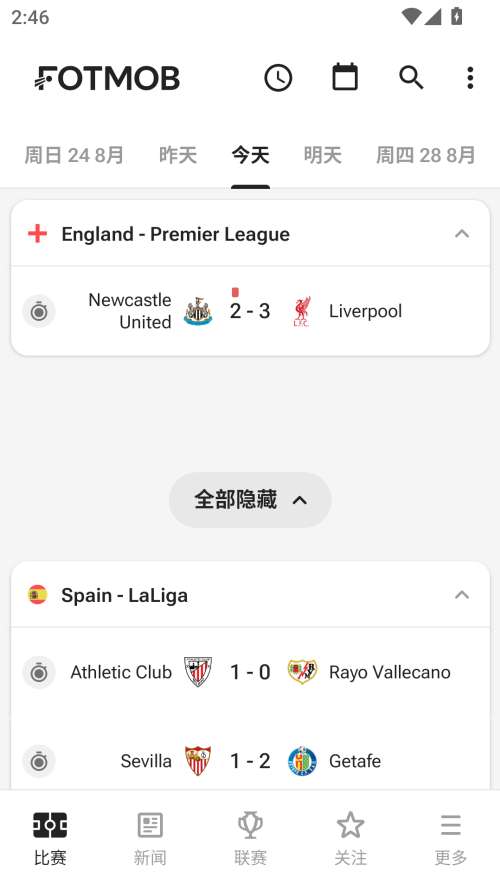Open the ongoing matches clock icon
Screen dimensions: 500x889
[x=278, y=78]
